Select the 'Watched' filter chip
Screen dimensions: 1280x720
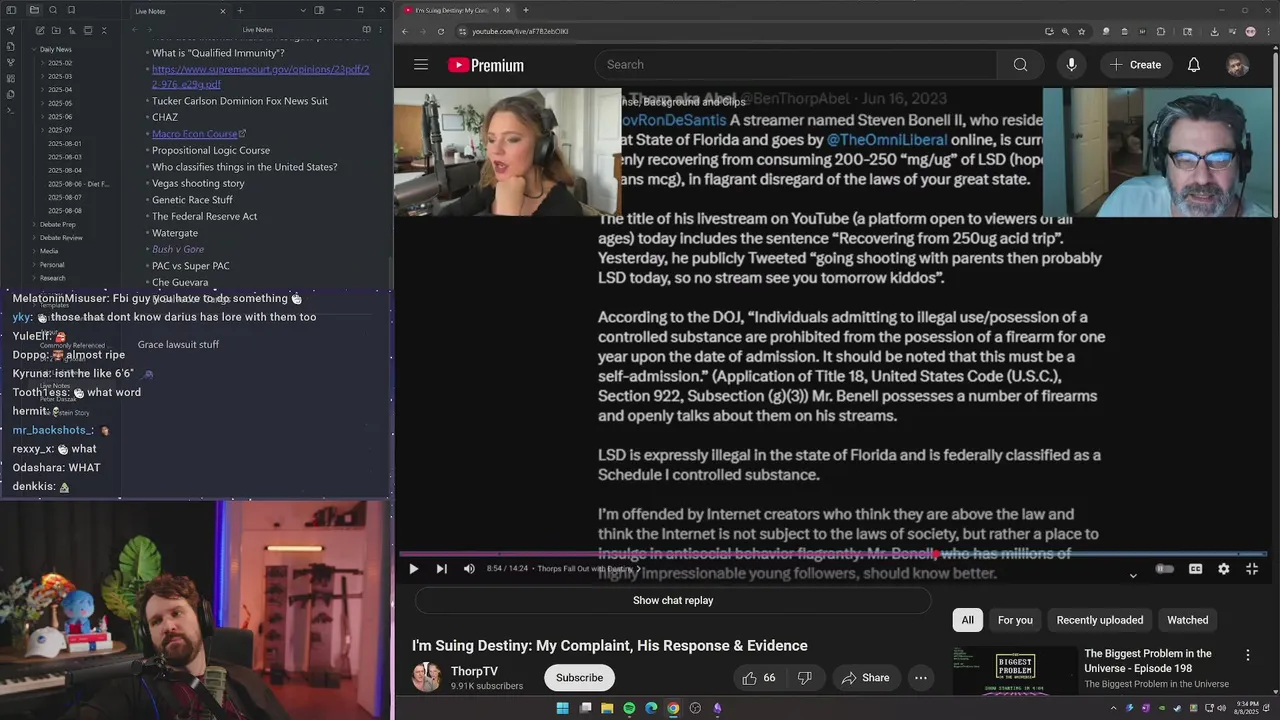click(x=1188, y=620)
